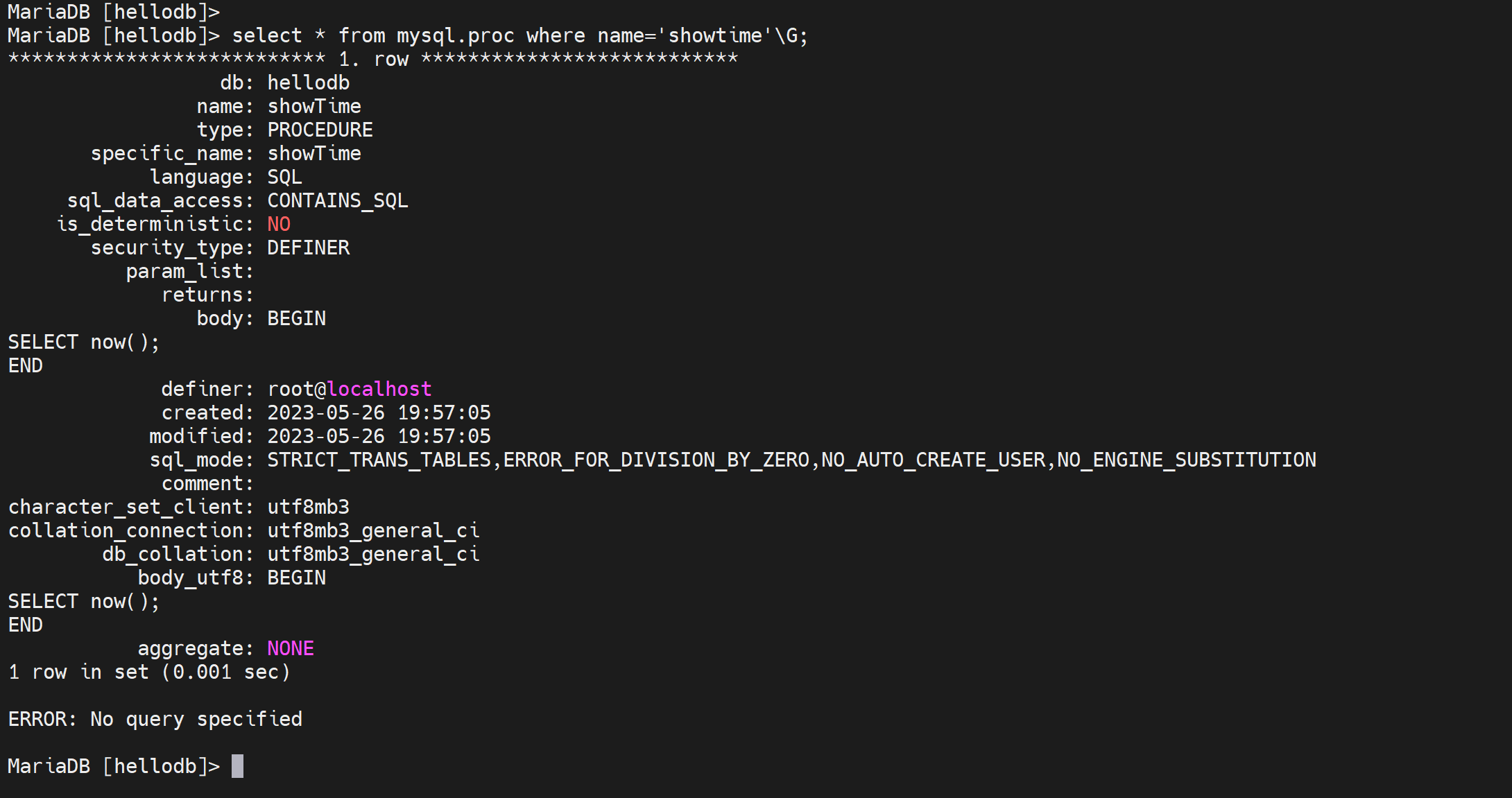The width and height of the screenshot is (1512, 798).
Task: Click NO_ENGINE_SUBSTITUTION in the sql_mode line
Action: [1186, 460]
